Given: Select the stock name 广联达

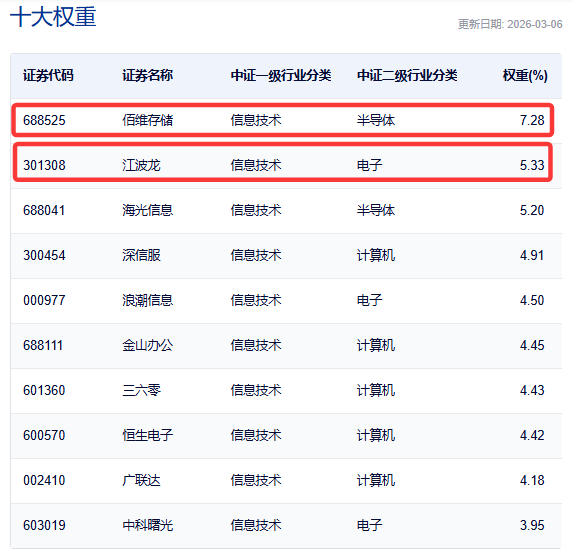Looking at the screenshot, I should (141, 480).
